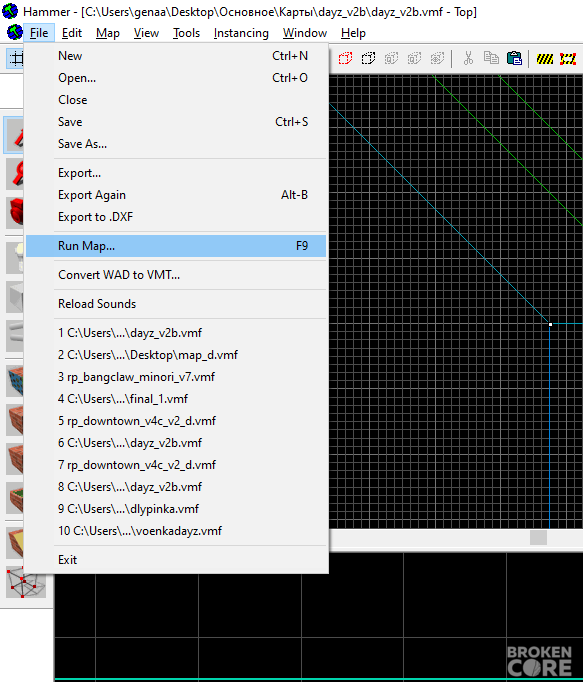Viewport: 583px width, 682px height.
Task: Choose New from the File menu
Action: pos(176,56)
